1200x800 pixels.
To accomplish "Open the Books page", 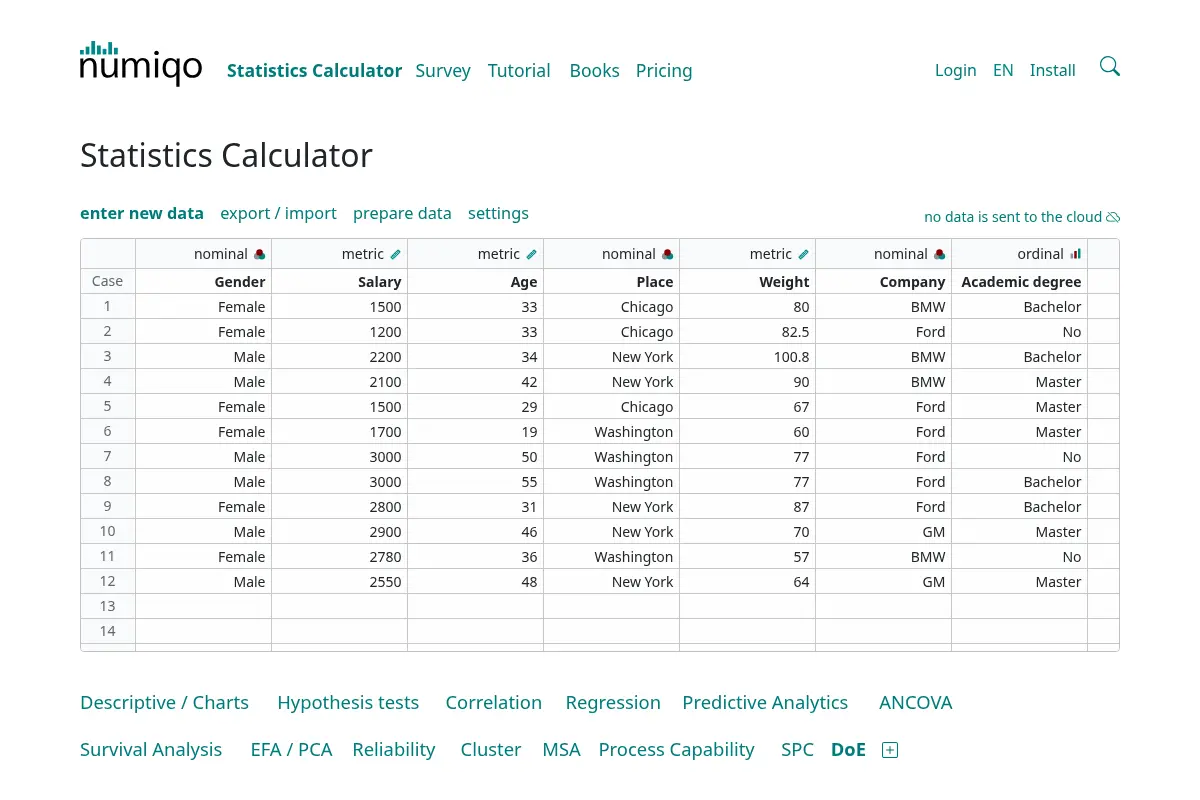I will click(594, 71).
